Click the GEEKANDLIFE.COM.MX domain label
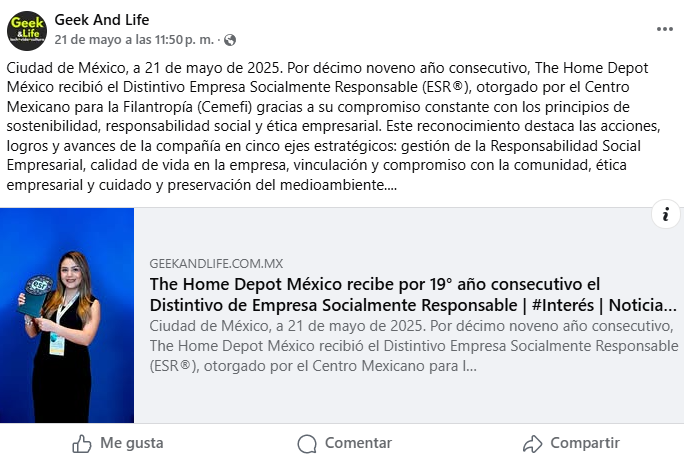The image size is (684, 460). [216, 263]
